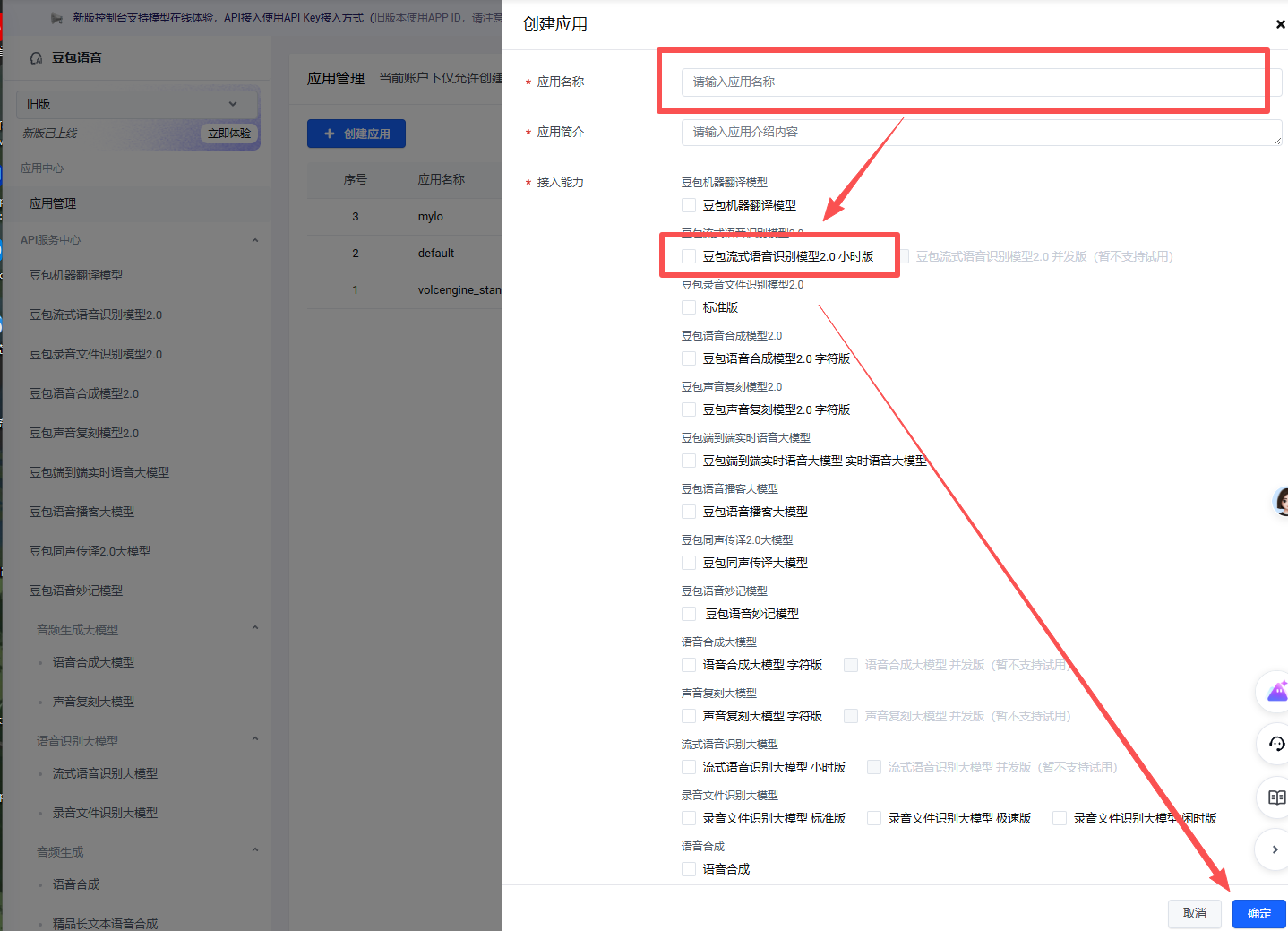The height and width of the screenshot is (931, 1288).
Task: Open the customer service avatar icon
Action: point(1281,502)
